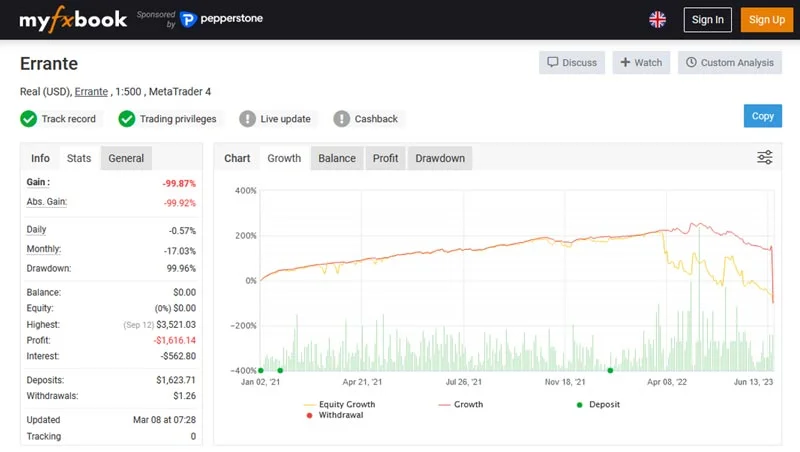Select the Info tab
The height and width of the screenshot is (452, 800).
[x=40, y=158]
